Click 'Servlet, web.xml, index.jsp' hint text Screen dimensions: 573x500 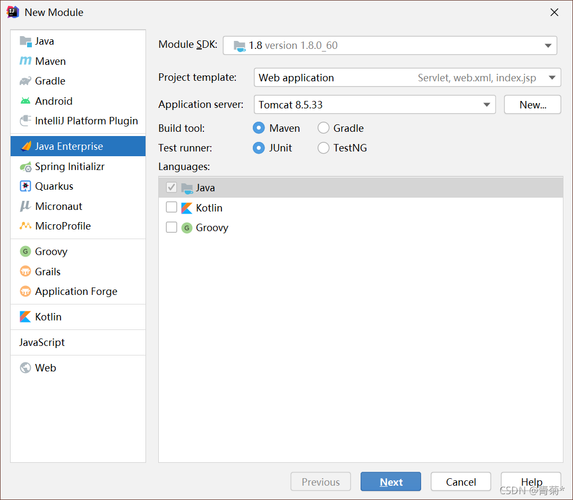click(x=477, y=78)
